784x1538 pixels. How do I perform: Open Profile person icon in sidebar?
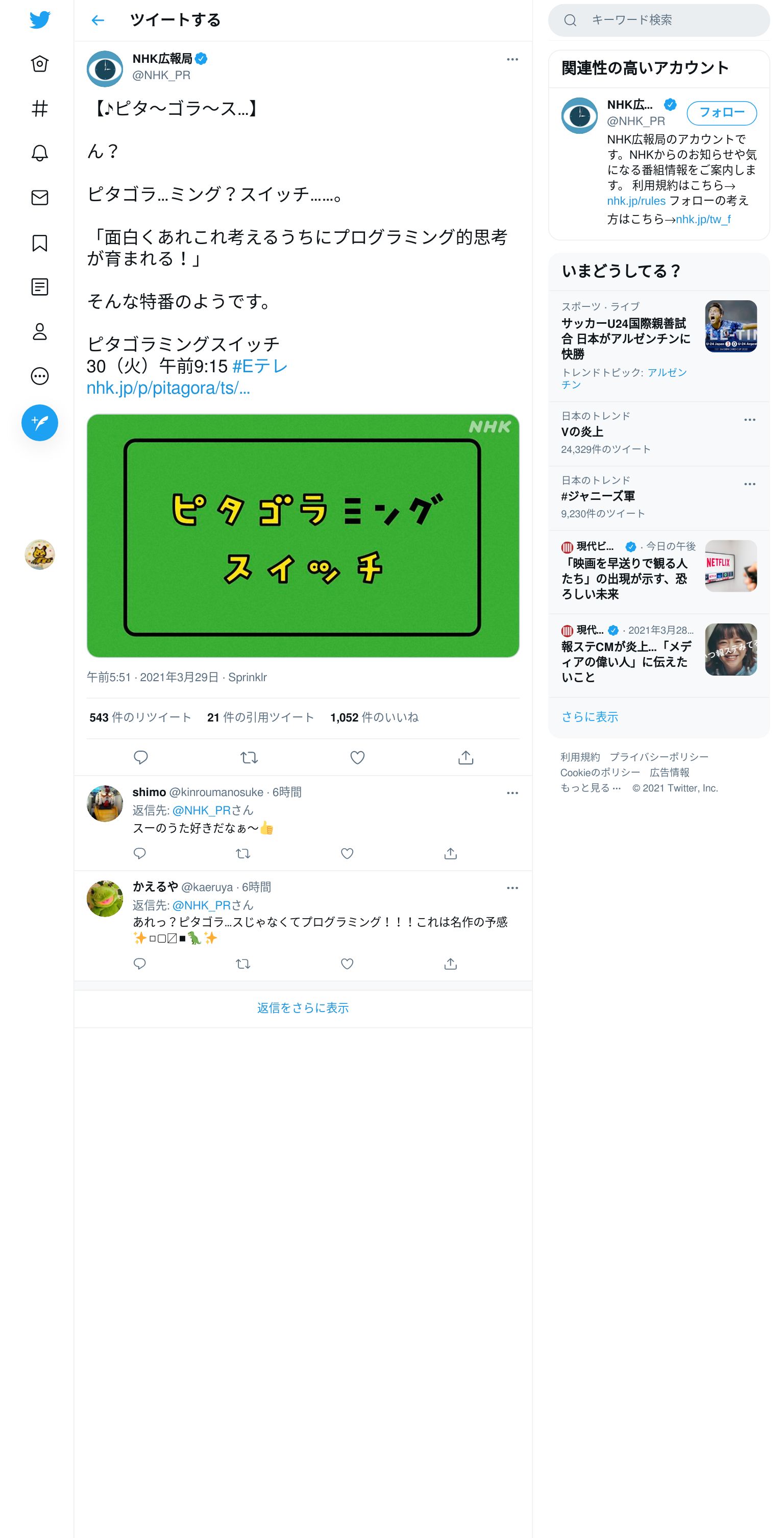[40, 331]
